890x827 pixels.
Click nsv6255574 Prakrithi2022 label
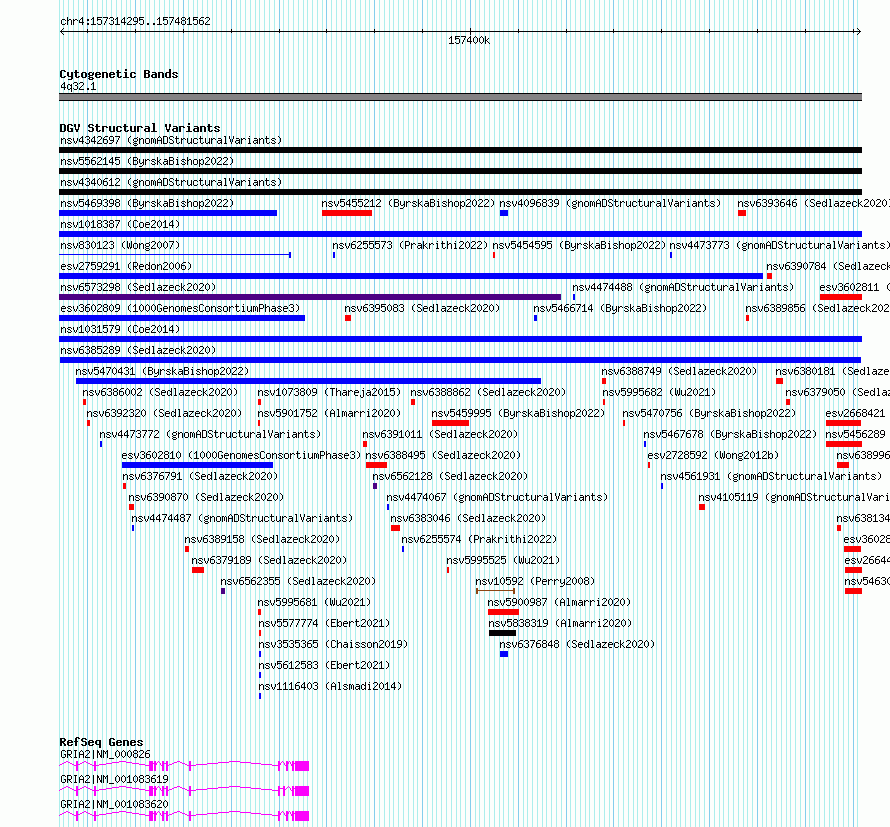click(x=479, y=539)
